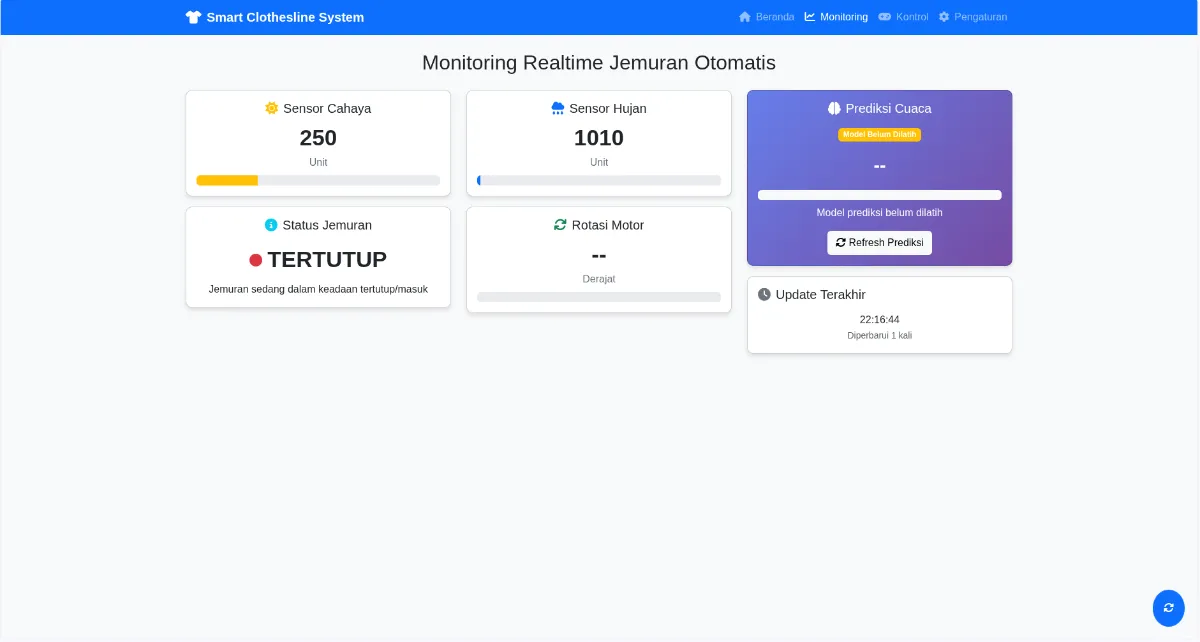Open the Beranda home page

pos(766,17)
